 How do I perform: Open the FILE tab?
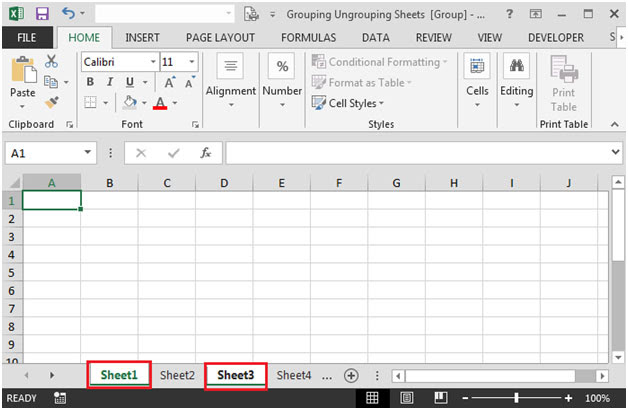27,38
